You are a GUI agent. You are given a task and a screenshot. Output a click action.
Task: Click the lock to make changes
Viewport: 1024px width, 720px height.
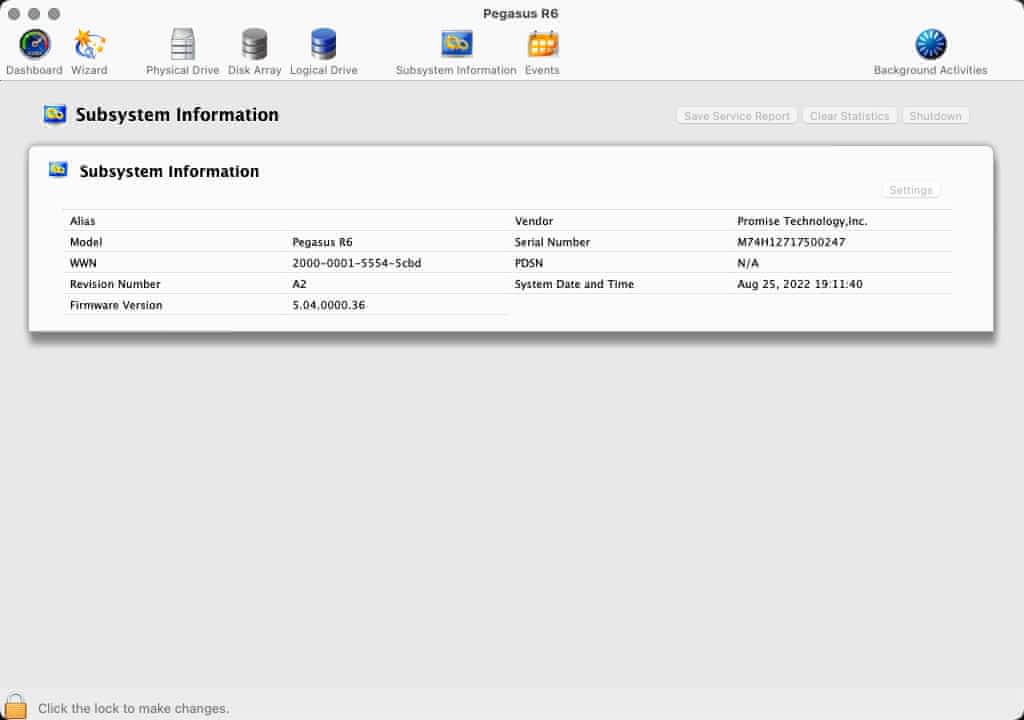click(x=15, y=706)
